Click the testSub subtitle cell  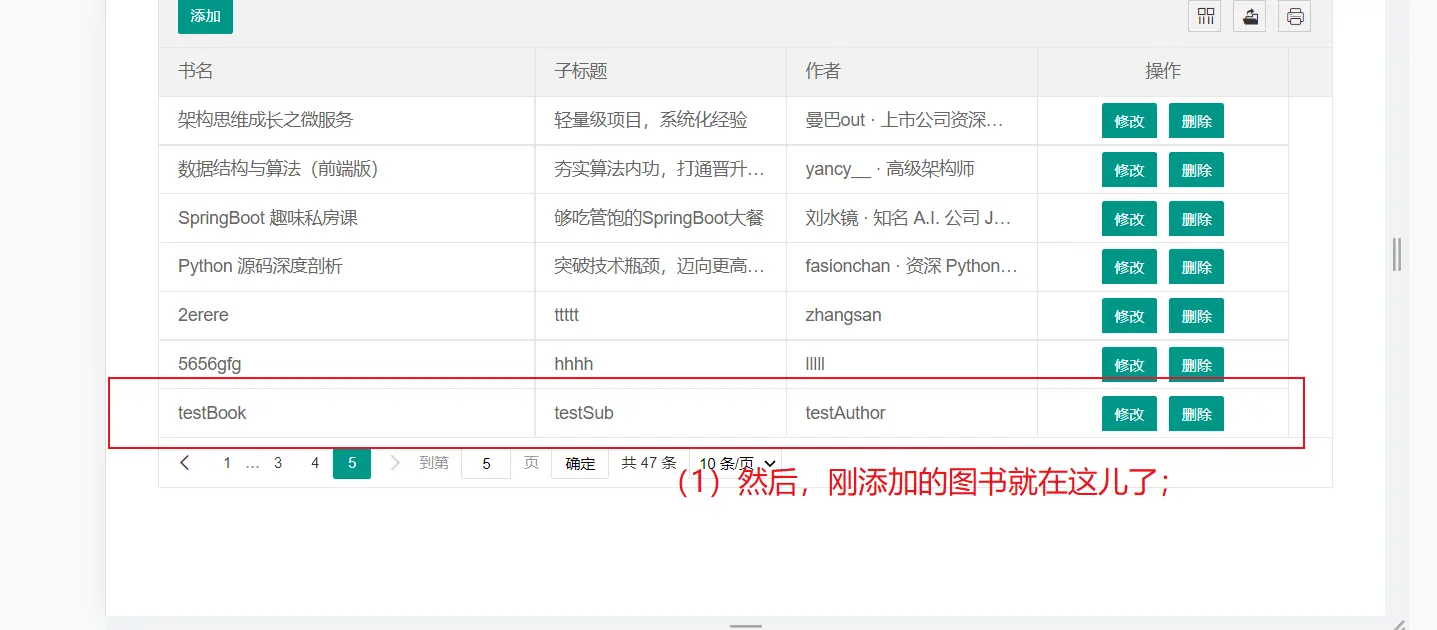coord(661,413)
